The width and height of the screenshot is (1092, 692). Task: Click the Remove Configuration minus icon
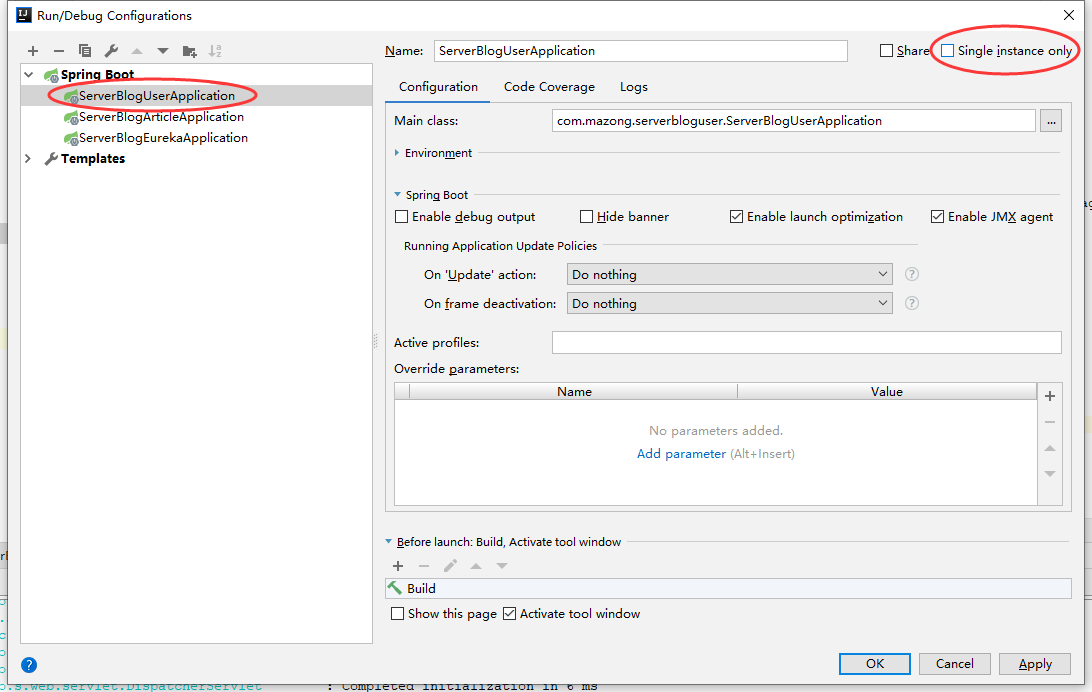pyautogui.click(x=59, y=51)
